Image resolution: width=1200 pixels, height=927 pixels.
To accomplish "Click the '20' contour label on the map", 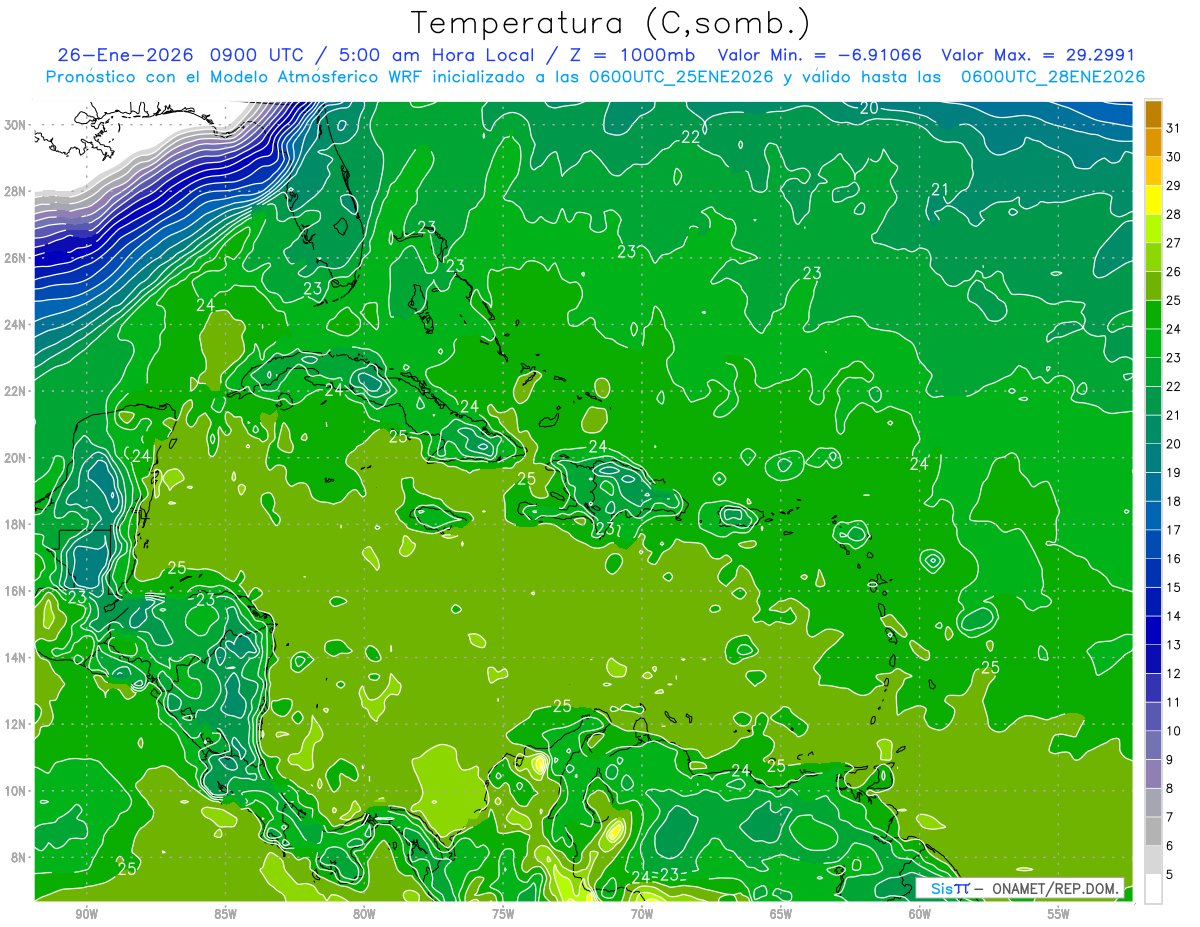I will 869,108.
